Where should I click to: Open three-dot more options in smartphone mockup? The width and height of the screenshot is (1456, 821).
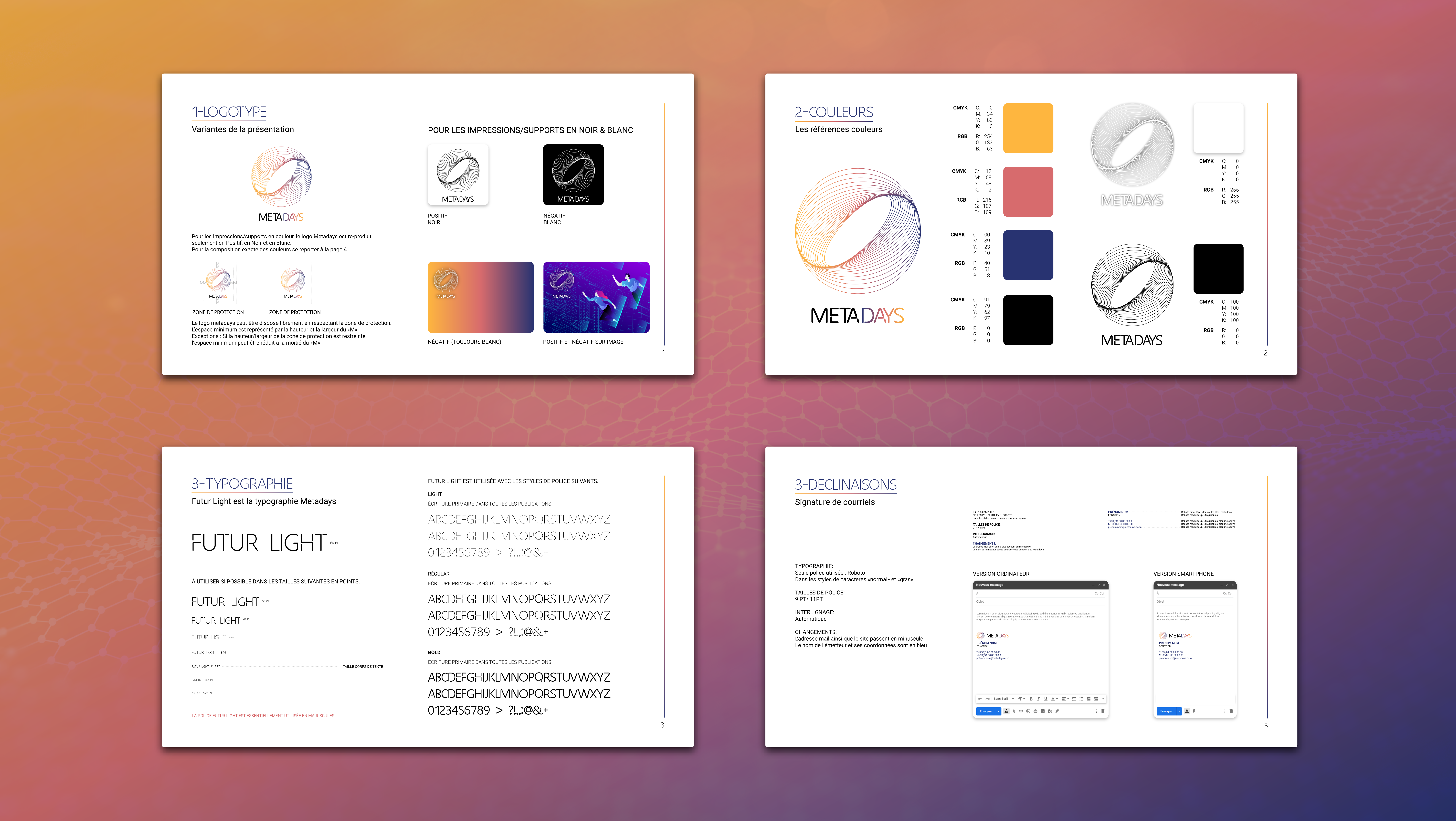coord(1225,711)
